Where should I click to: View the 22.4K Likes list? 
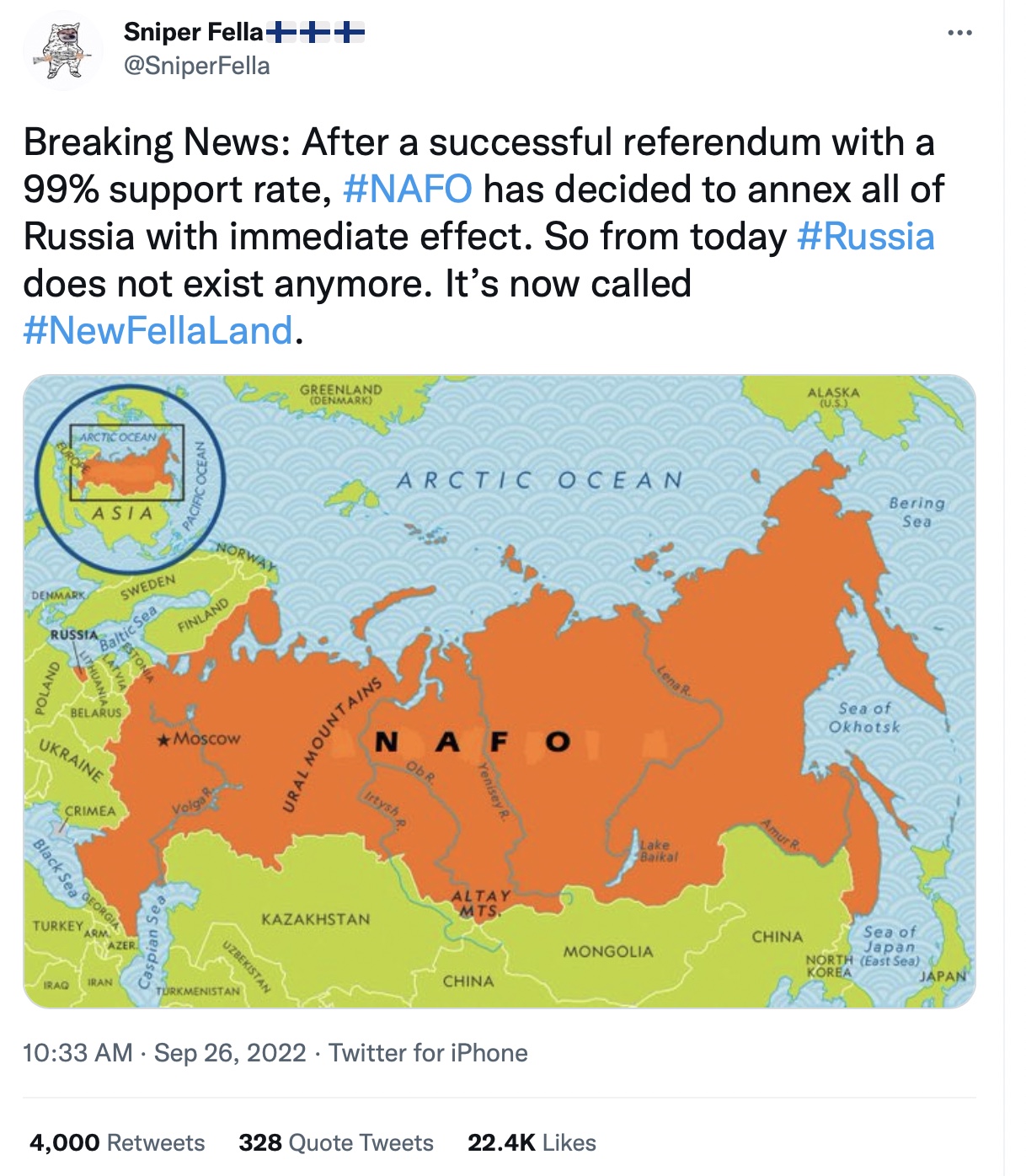[x=532, y=1142]
